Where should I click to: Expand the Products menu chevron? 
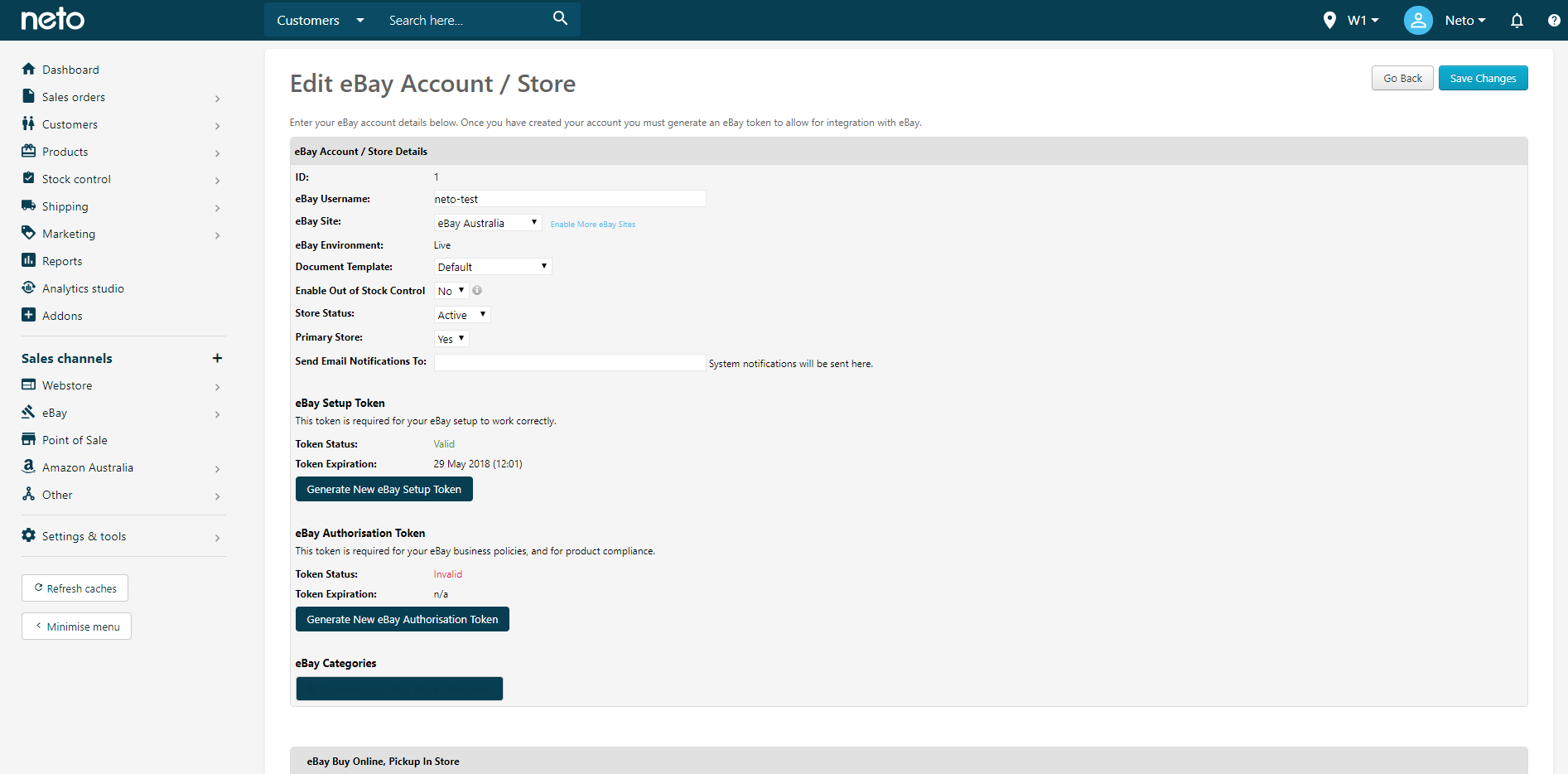217,153
